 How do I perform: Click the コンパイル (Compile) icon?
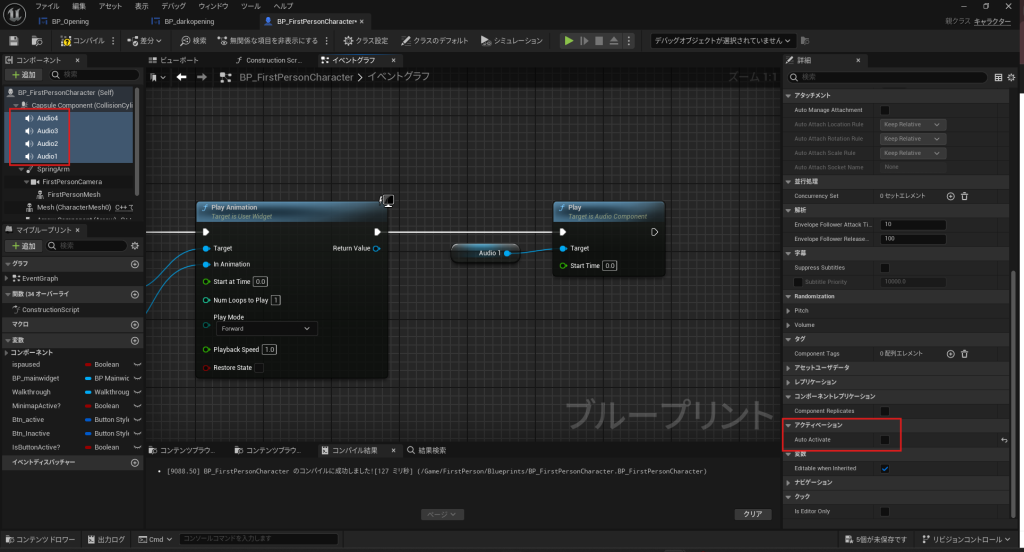[x=67, y=41]
